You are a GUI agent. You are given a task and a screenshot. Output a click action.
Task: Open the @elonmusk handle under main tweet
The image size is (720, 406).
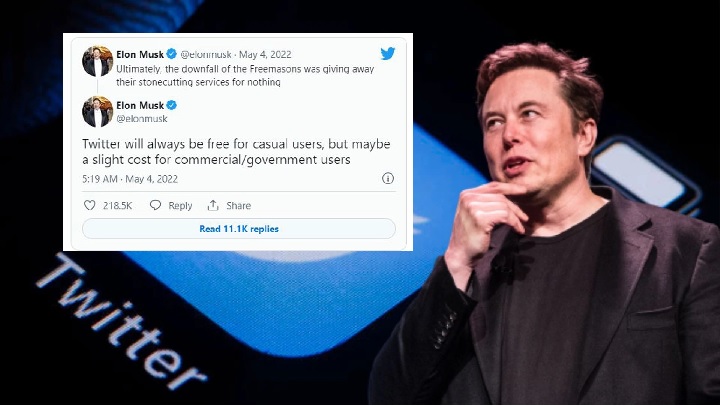tap(142, 118)
